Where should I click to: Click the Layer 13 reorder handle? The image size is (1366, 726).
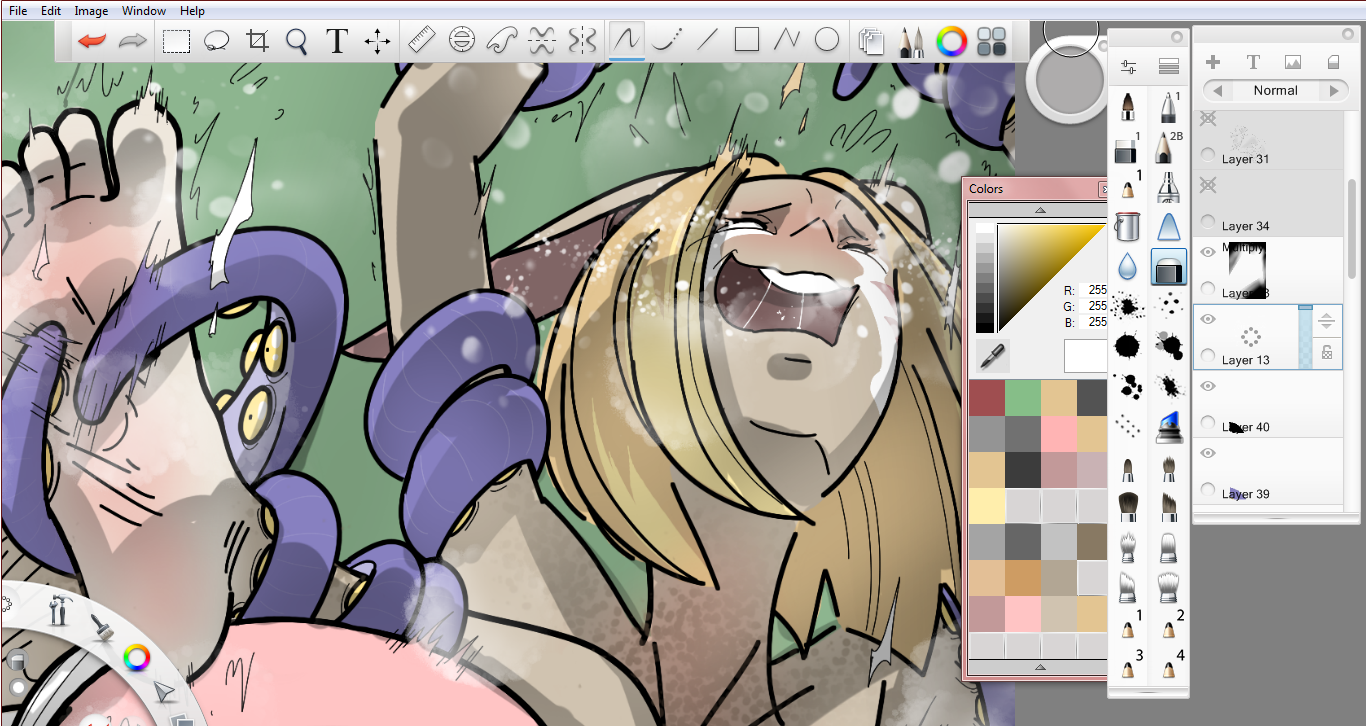click(x=1327, y=321)
